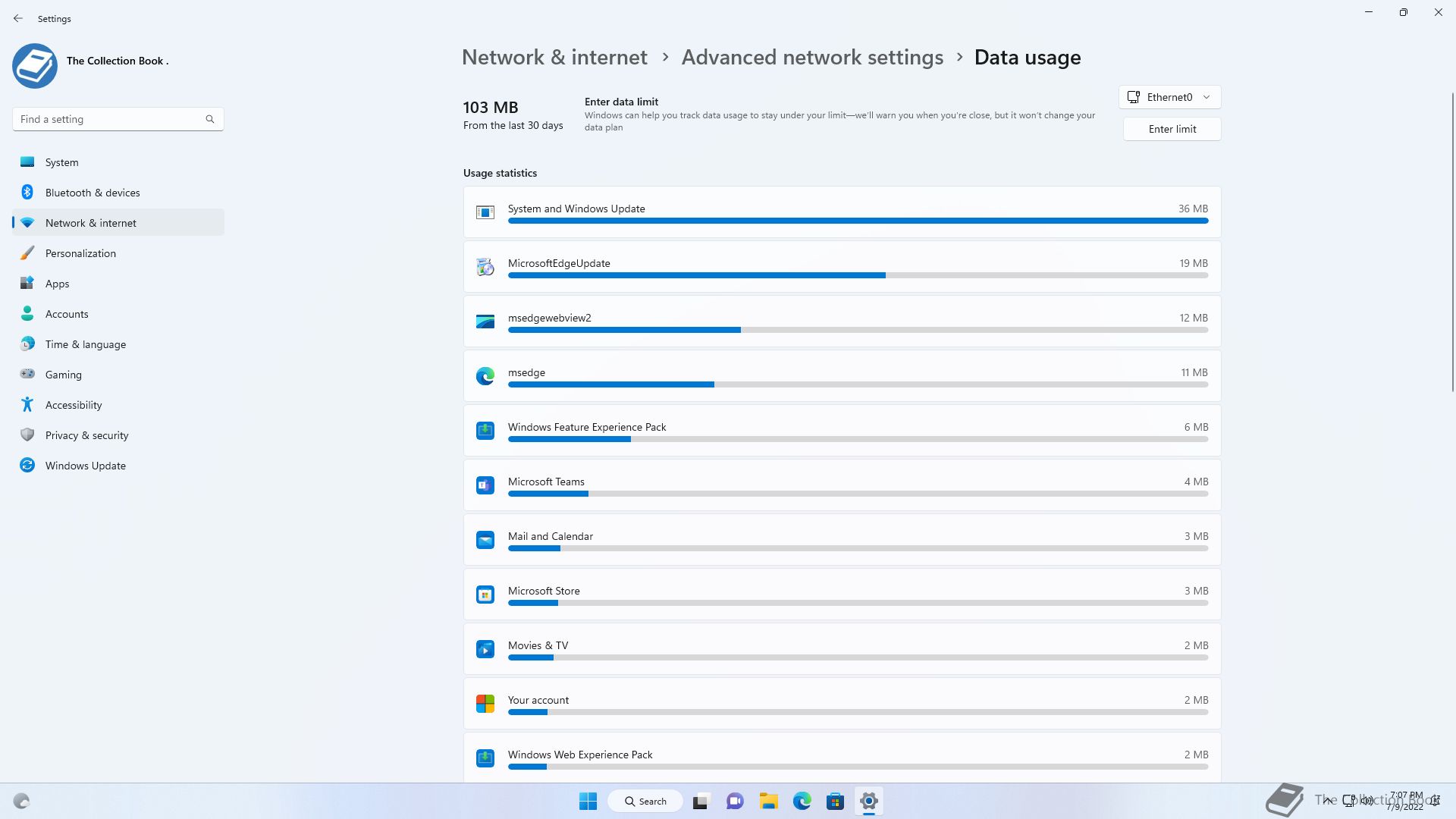Click the Windows Feature Experience Pack icon

[485, 431]
